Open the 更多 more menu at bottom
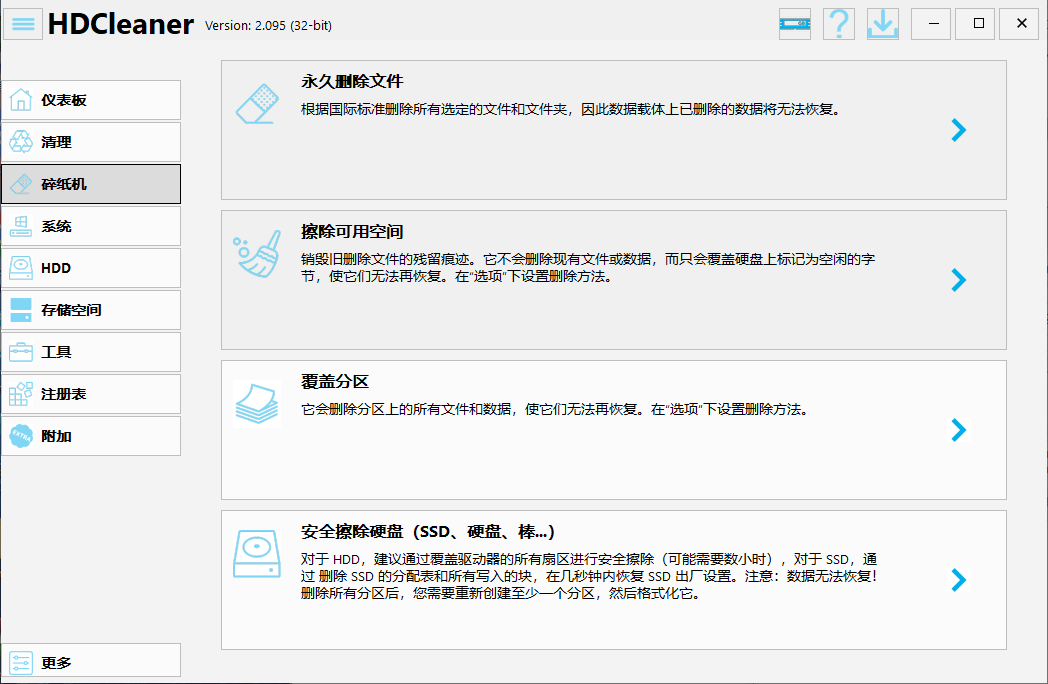Screen dimensions: 1048x684 pyautogui.click(x=91, y=660)
